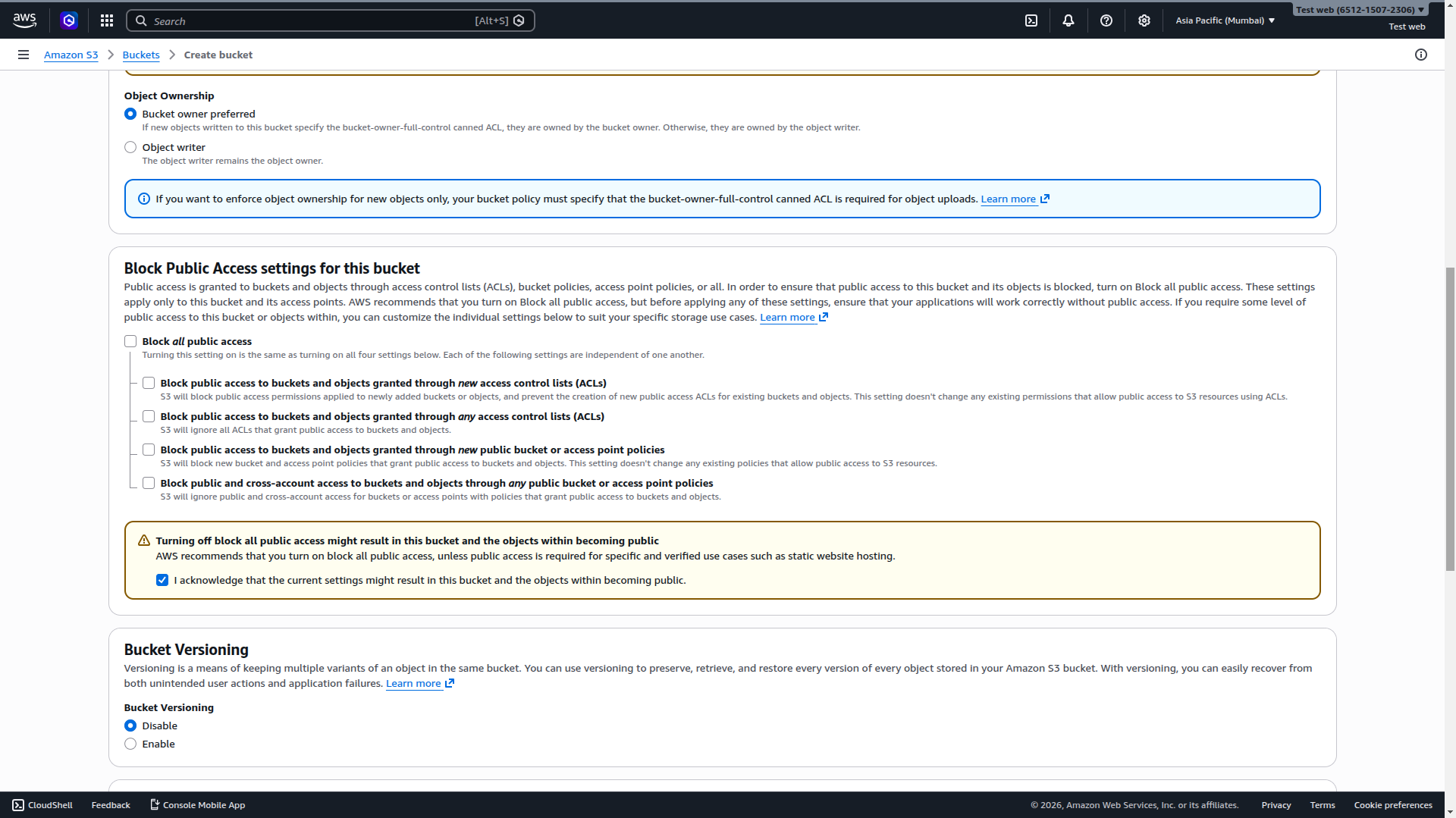
Task: Check block cross-account access via any policies
Action: pos(149,483)
